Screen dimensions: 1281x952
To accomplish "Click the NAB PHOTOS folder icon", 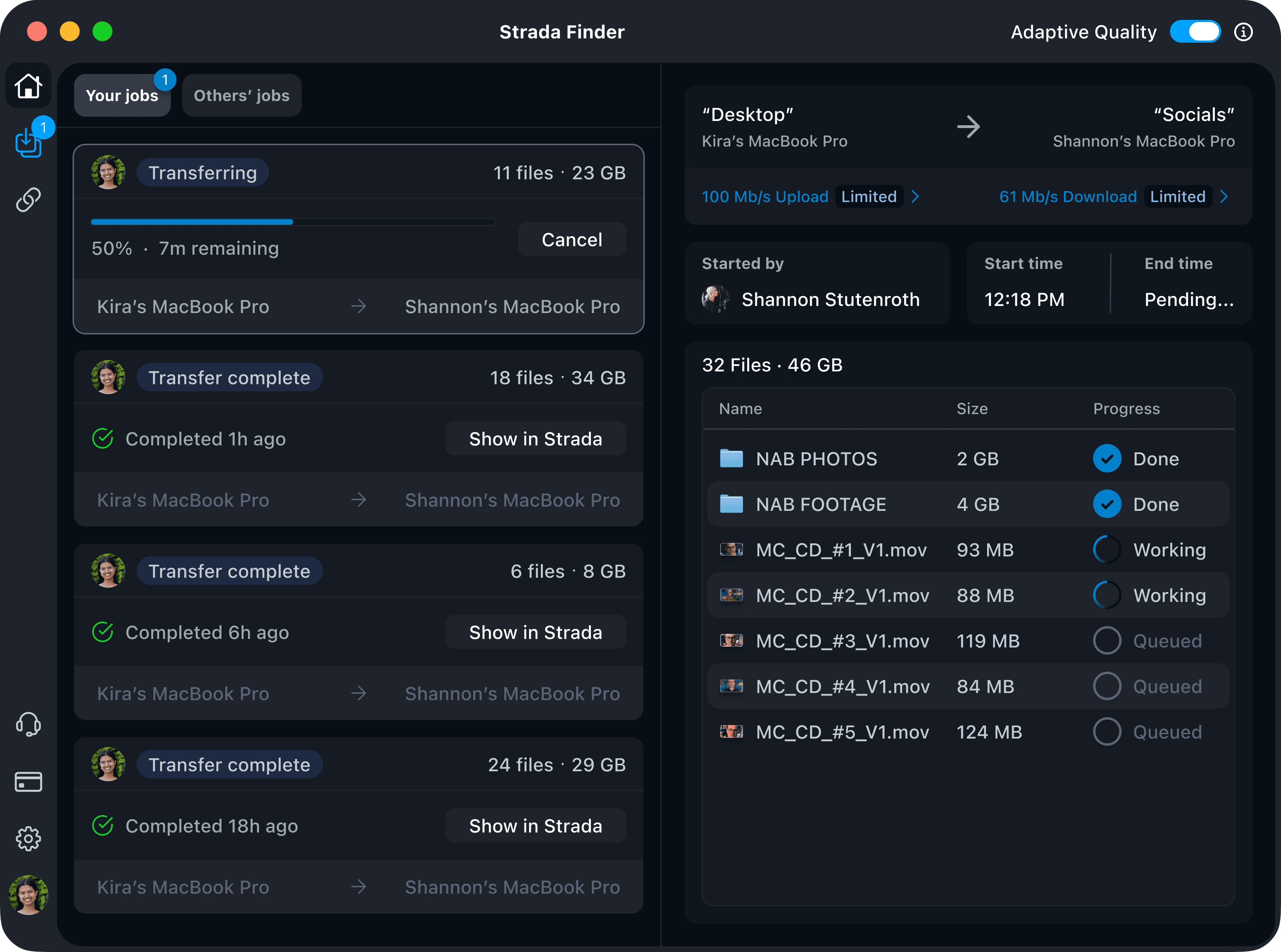I will pyautogui.click(x=731, y=459).
